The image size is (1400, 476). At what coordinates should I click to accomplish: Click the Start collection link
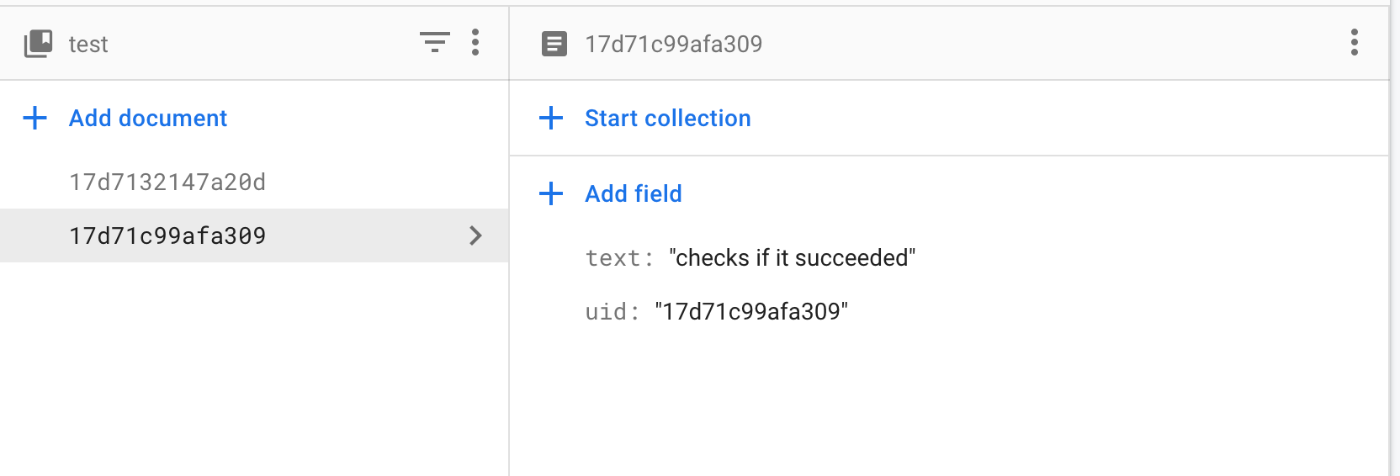(x=668, y=118)
